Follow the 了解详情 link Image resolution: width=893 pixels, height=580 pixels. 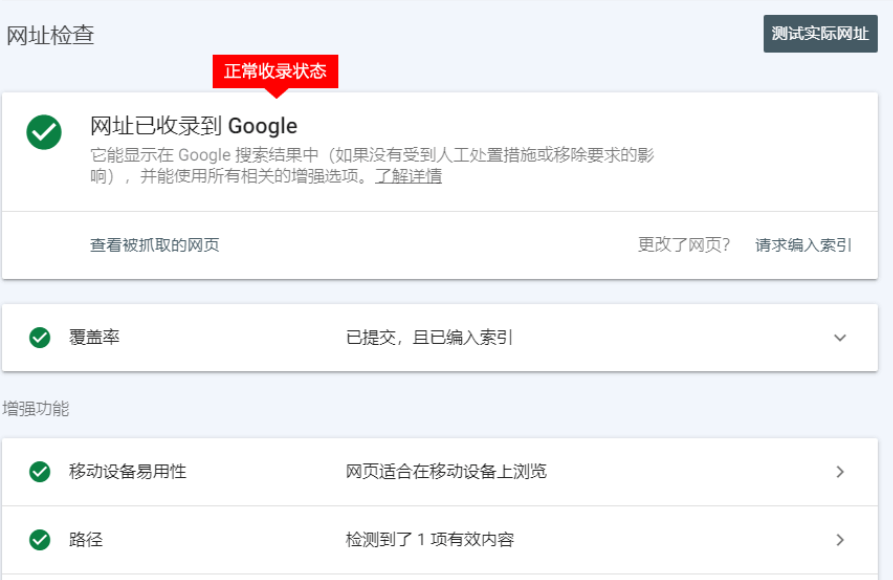tap(408, 177)
